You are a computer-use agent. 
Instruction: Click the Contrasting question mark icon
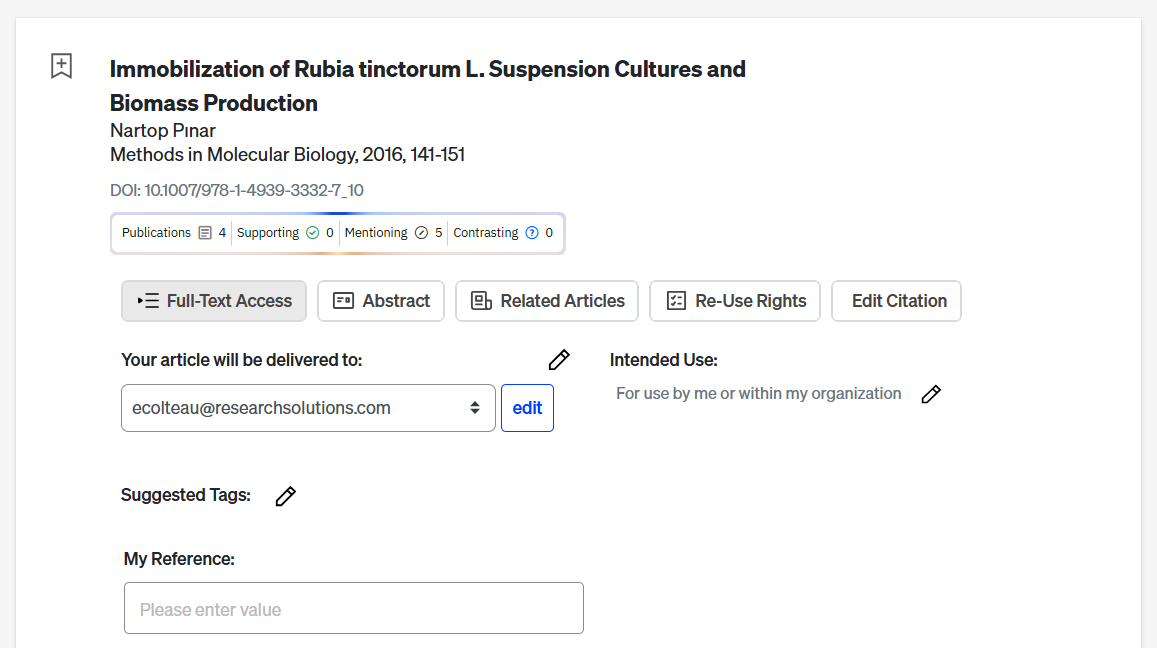532,233
